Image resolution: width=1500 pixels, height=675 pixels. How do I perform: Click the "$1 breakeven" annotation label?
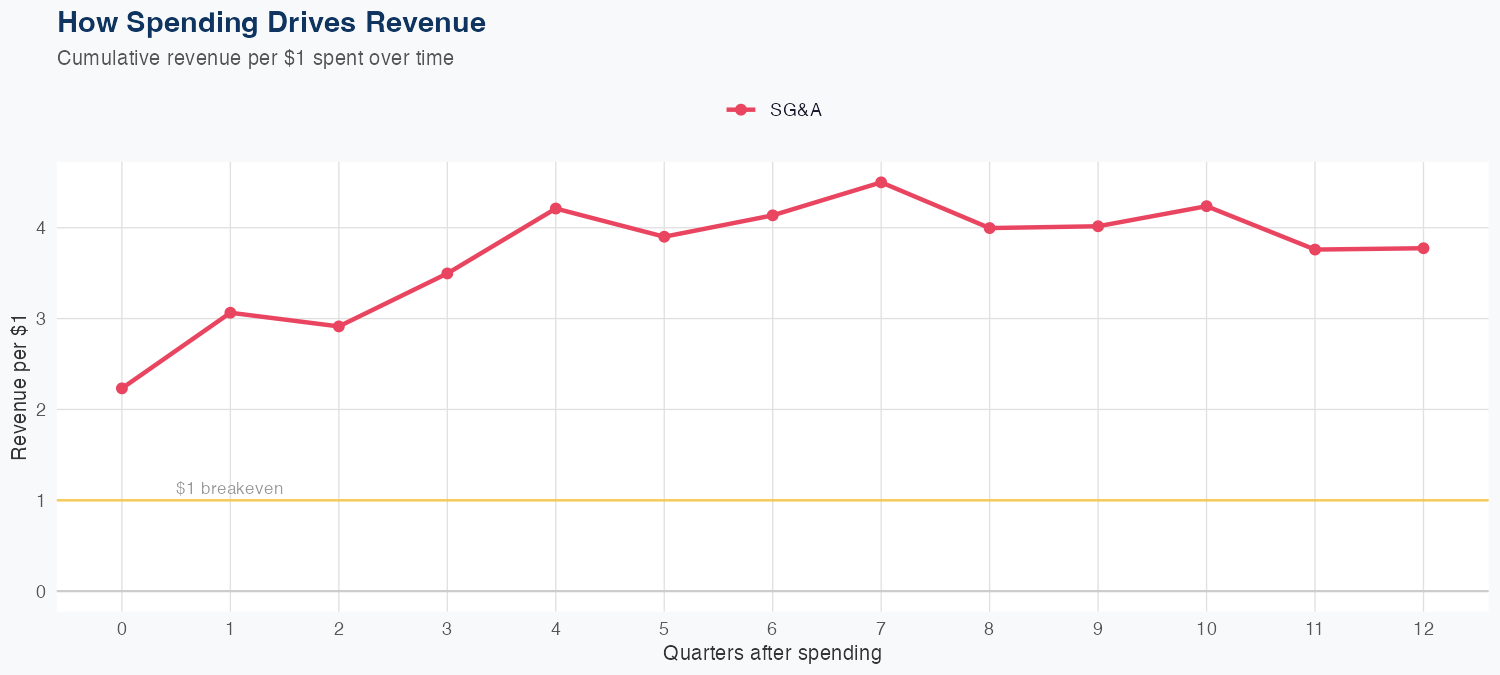[x=229, y=489]
